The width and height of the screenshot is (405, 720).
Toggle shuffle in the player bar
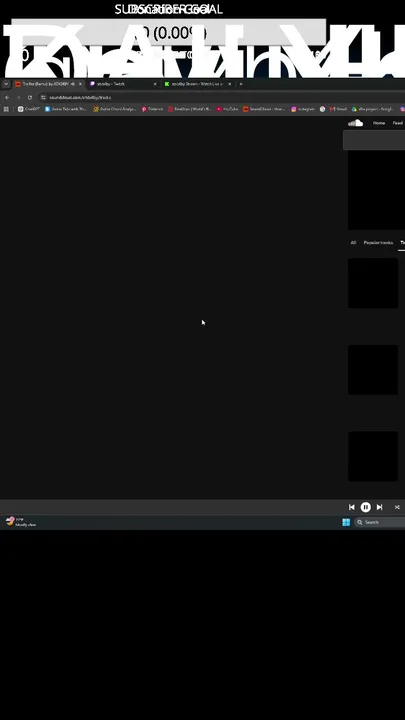tap(397, 507)
